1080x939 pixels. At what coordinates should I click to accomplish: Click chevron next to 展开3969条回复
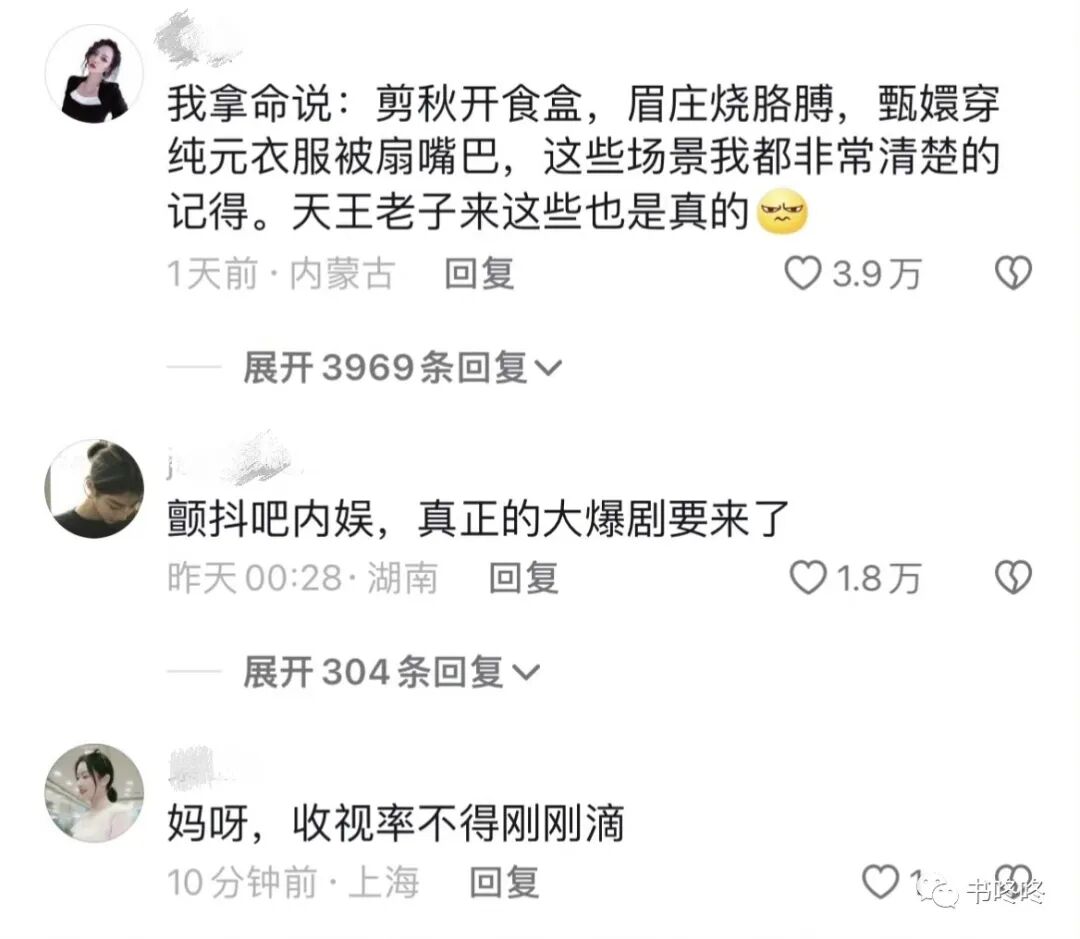(x=548, y=369)
